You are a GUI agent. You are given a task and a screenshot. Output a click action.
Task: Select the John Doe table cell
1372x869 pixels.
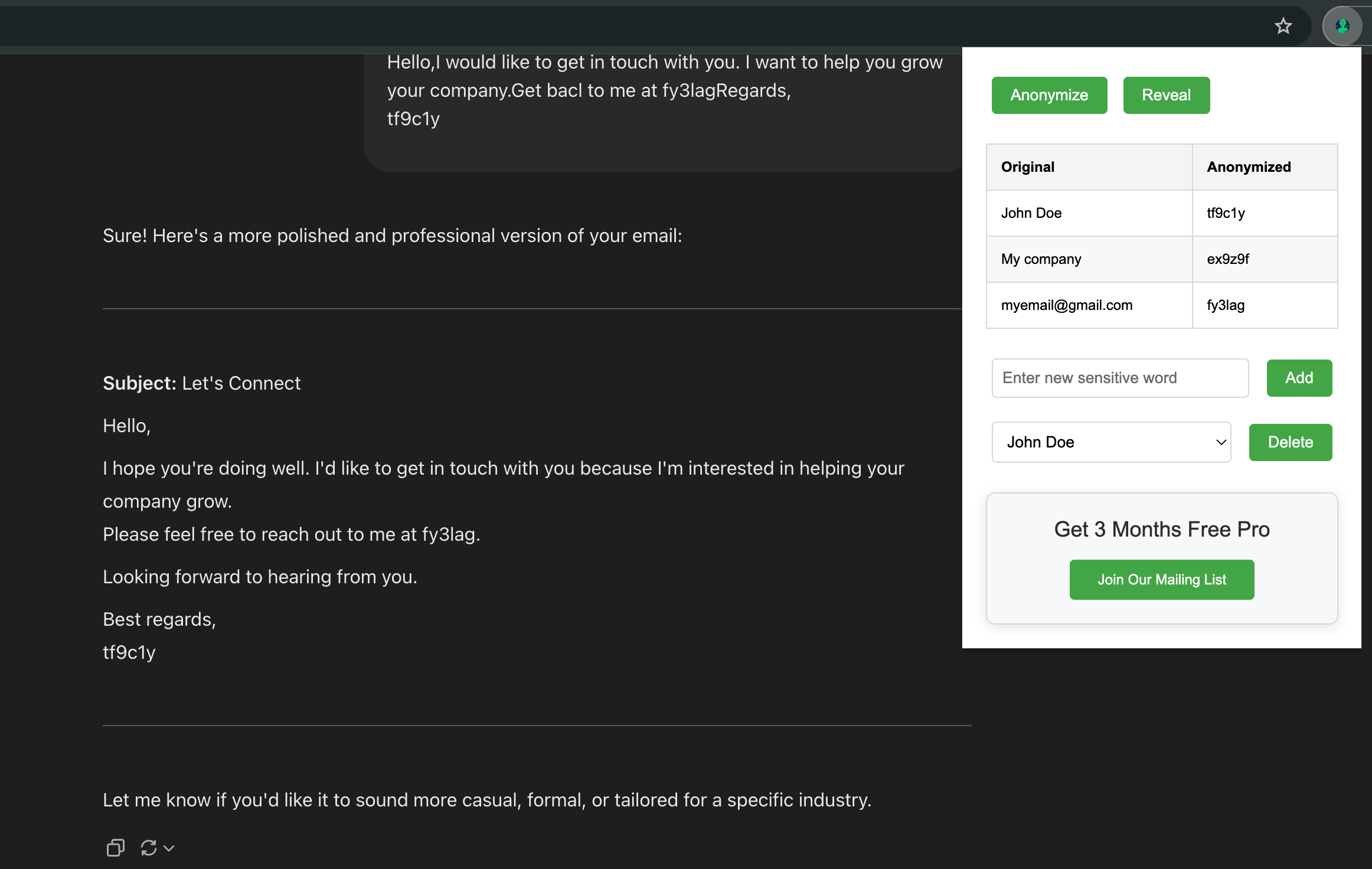[1089, 213]
